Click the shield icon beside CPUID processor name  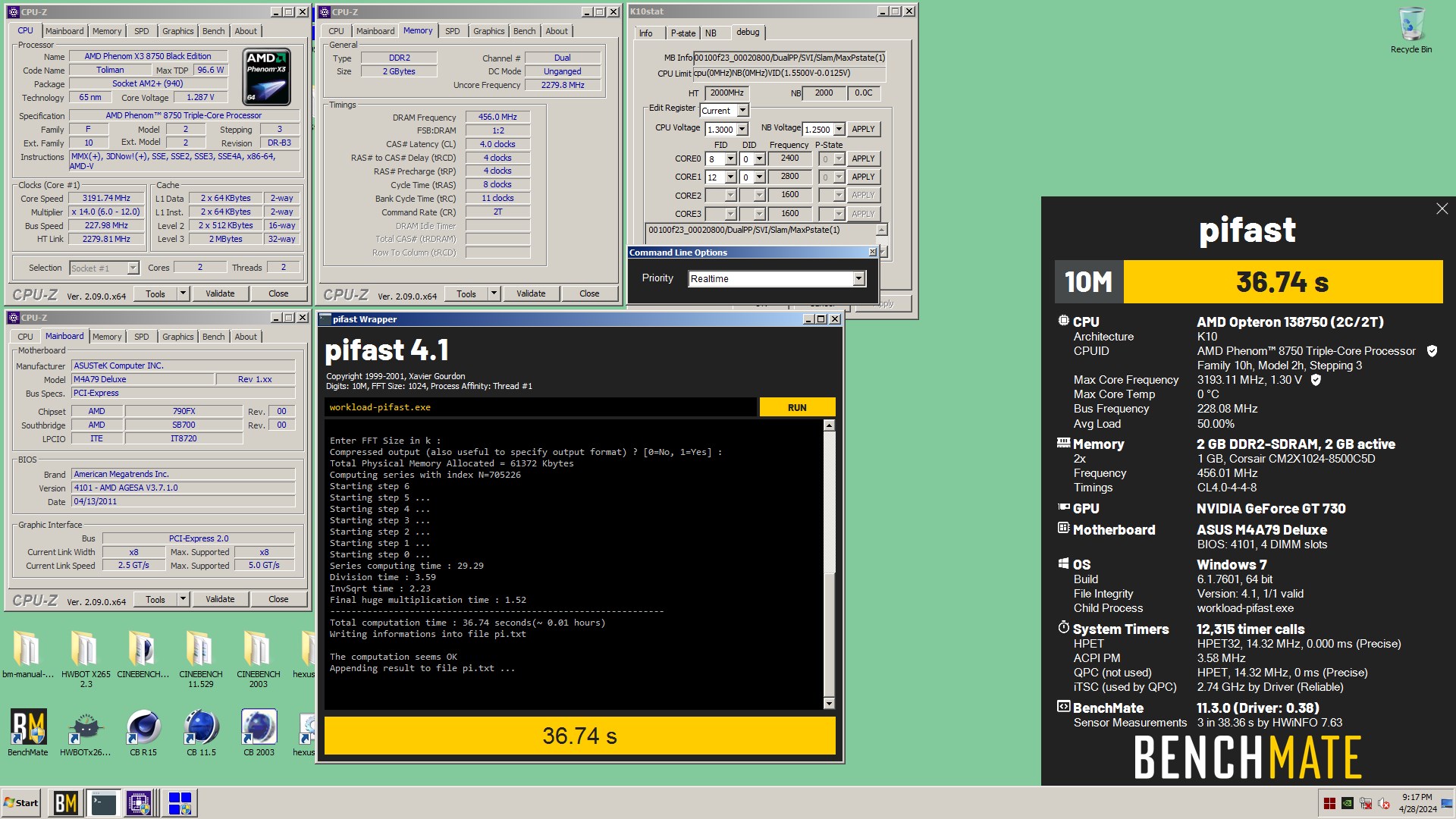point(1432,351)
